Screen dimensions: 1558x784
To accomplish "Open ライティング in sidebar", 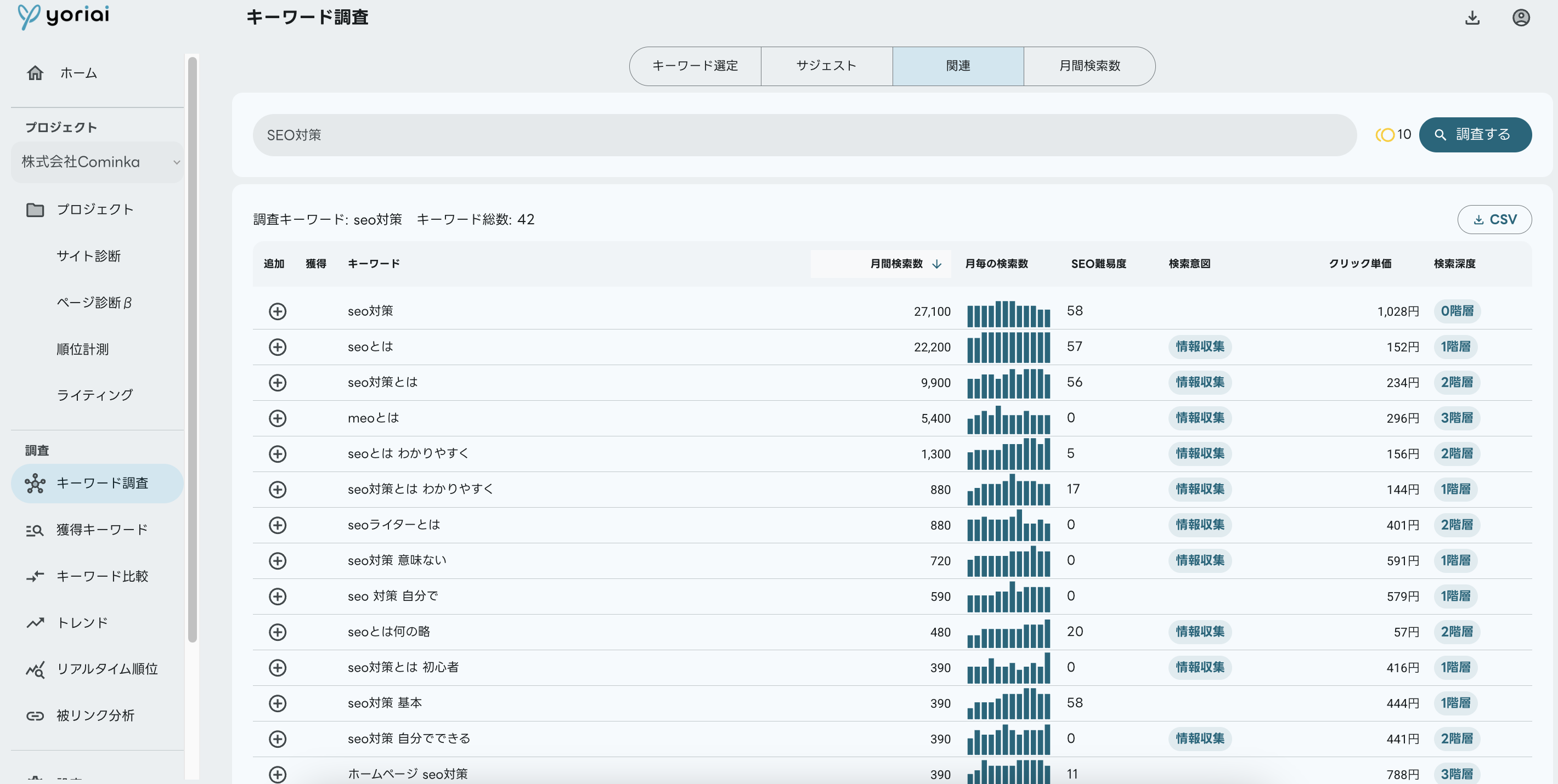I will click(x=95, y=395).
